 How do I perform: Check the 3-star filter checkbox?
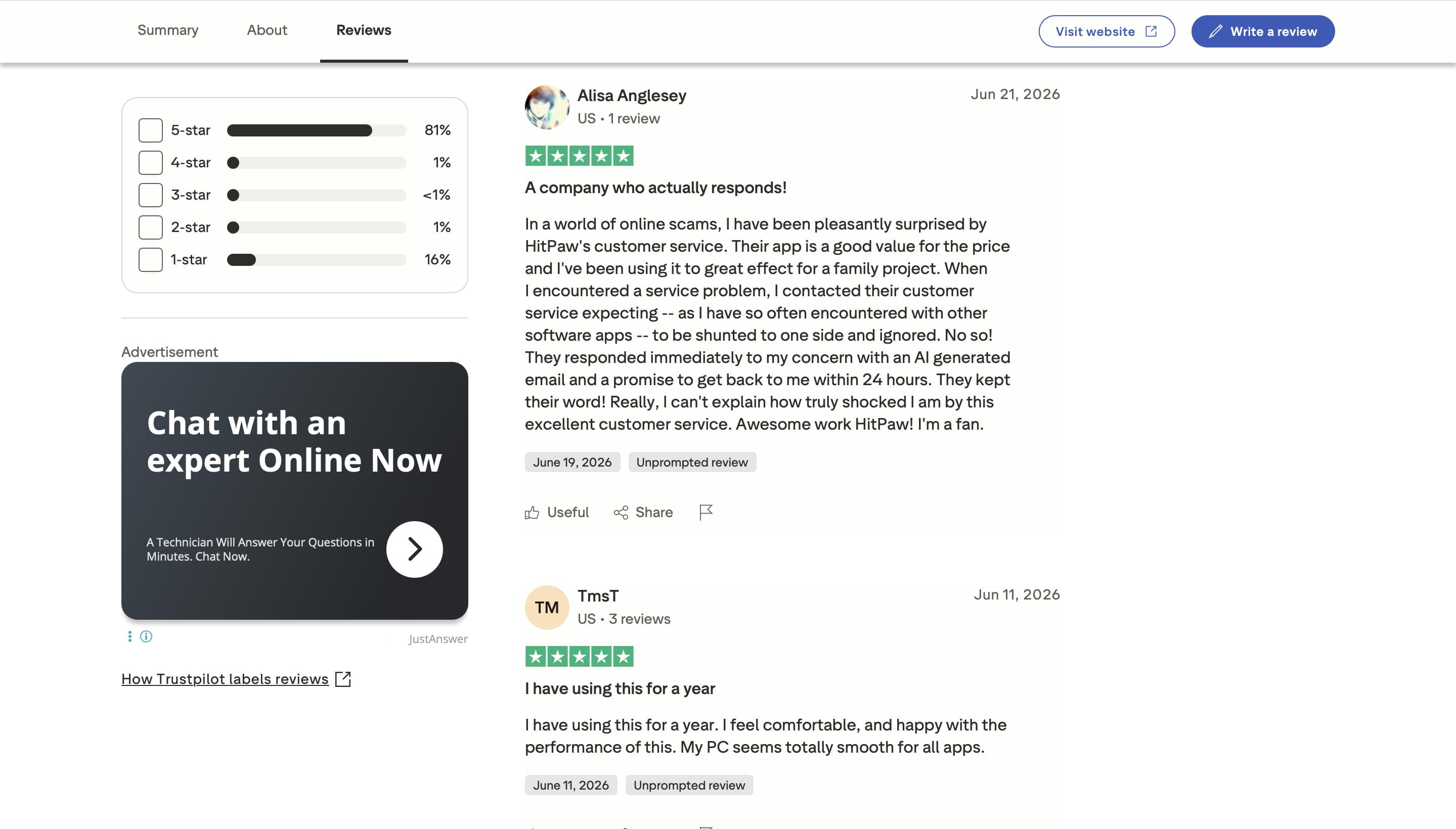coord(150,195)
